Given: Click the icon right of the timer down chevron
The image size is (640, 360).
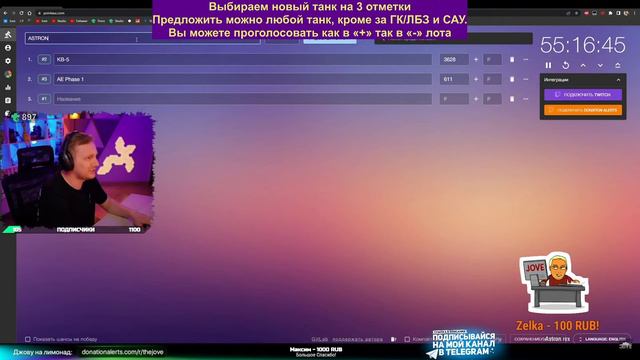Looking at the screenshot, I should coord(618,65).
